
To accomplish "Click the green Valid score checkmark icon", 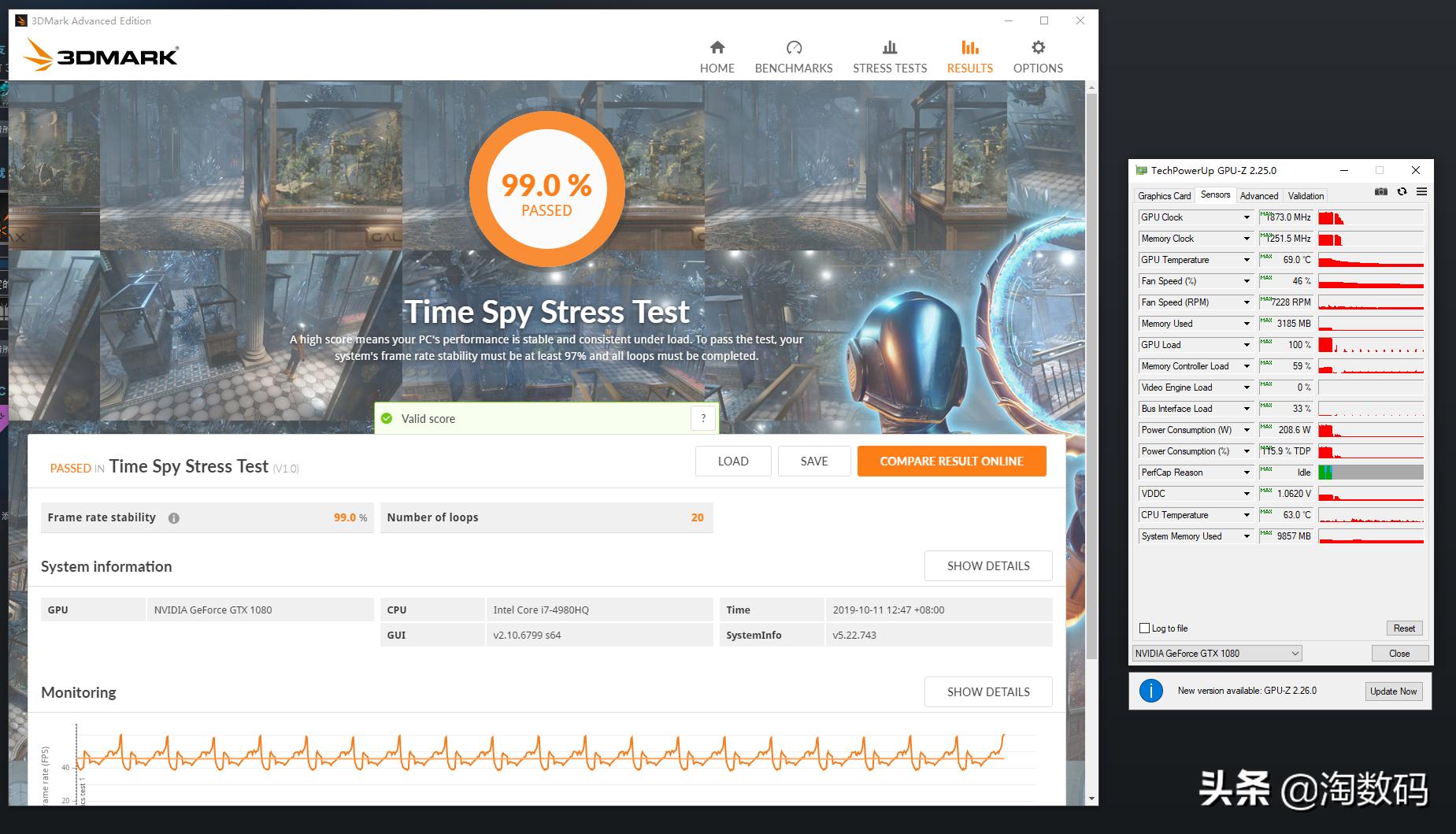I will [387, 418].
